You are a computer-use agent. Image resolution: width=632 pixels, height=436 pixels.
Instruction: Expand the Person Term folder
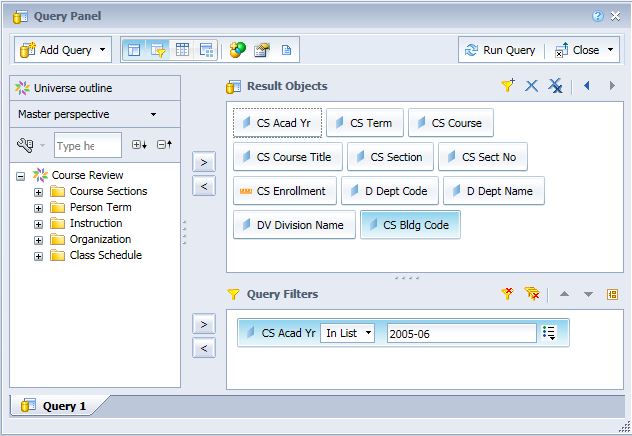click(38, 208)
